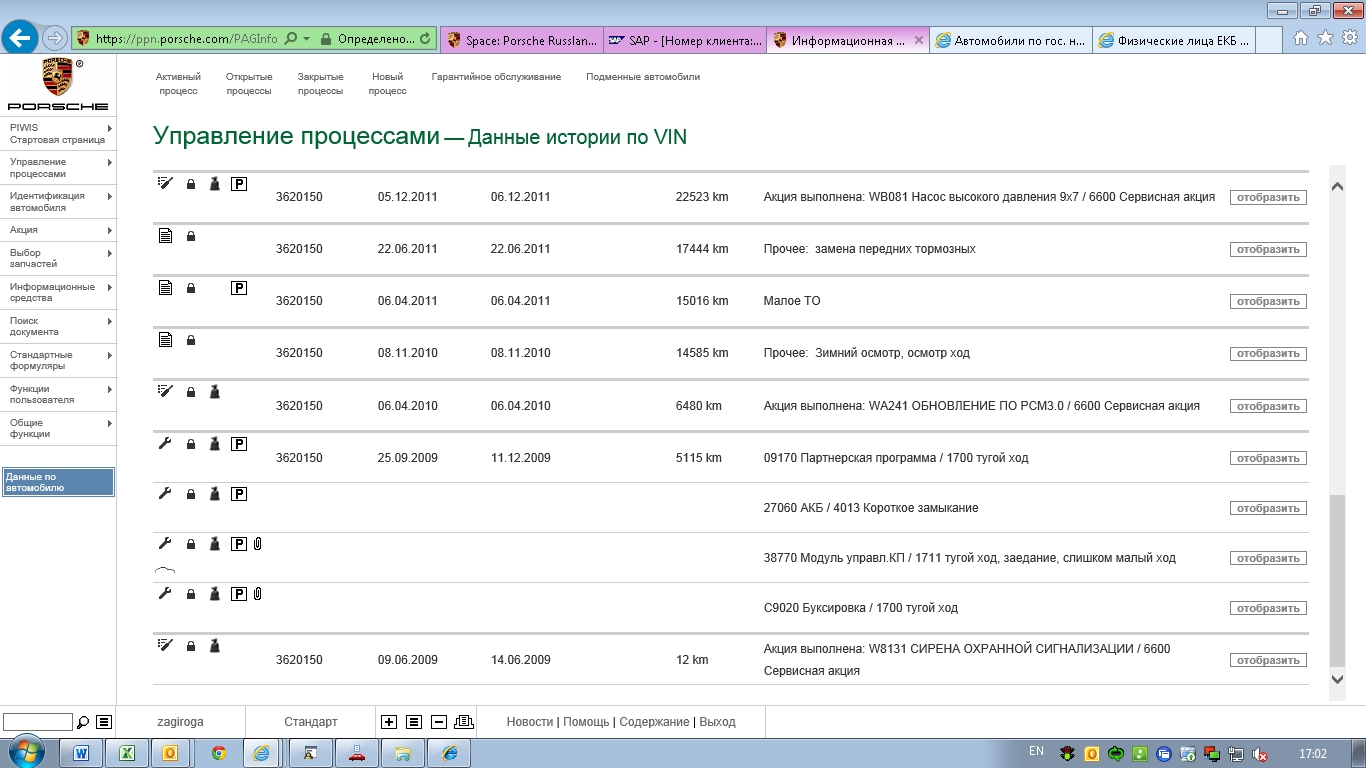Expand the Функции пользователя sidebar menu
Screen dimensions: 1366x768
(x=58, y=395)
